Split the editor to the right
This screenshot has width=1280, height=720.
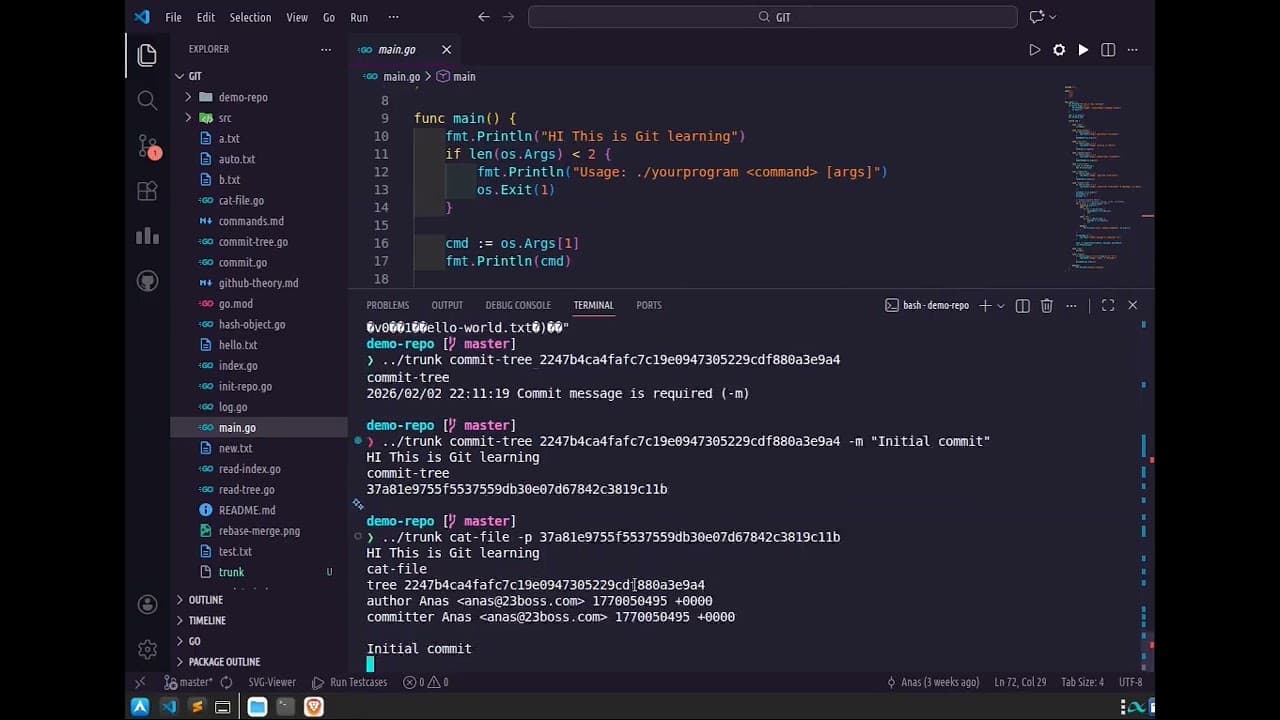(1108, 49)
